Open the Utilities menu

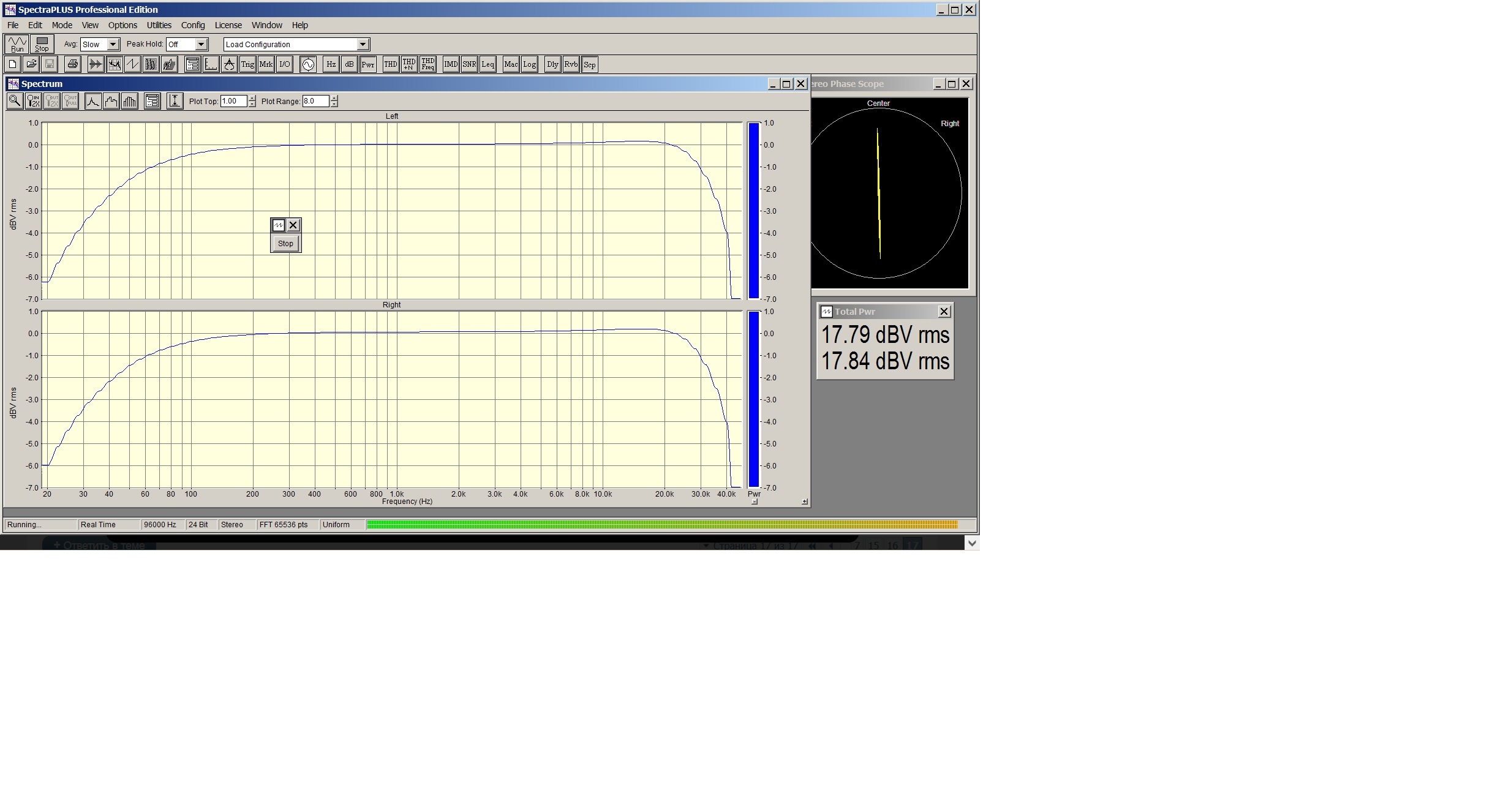(x=159, y=25)
